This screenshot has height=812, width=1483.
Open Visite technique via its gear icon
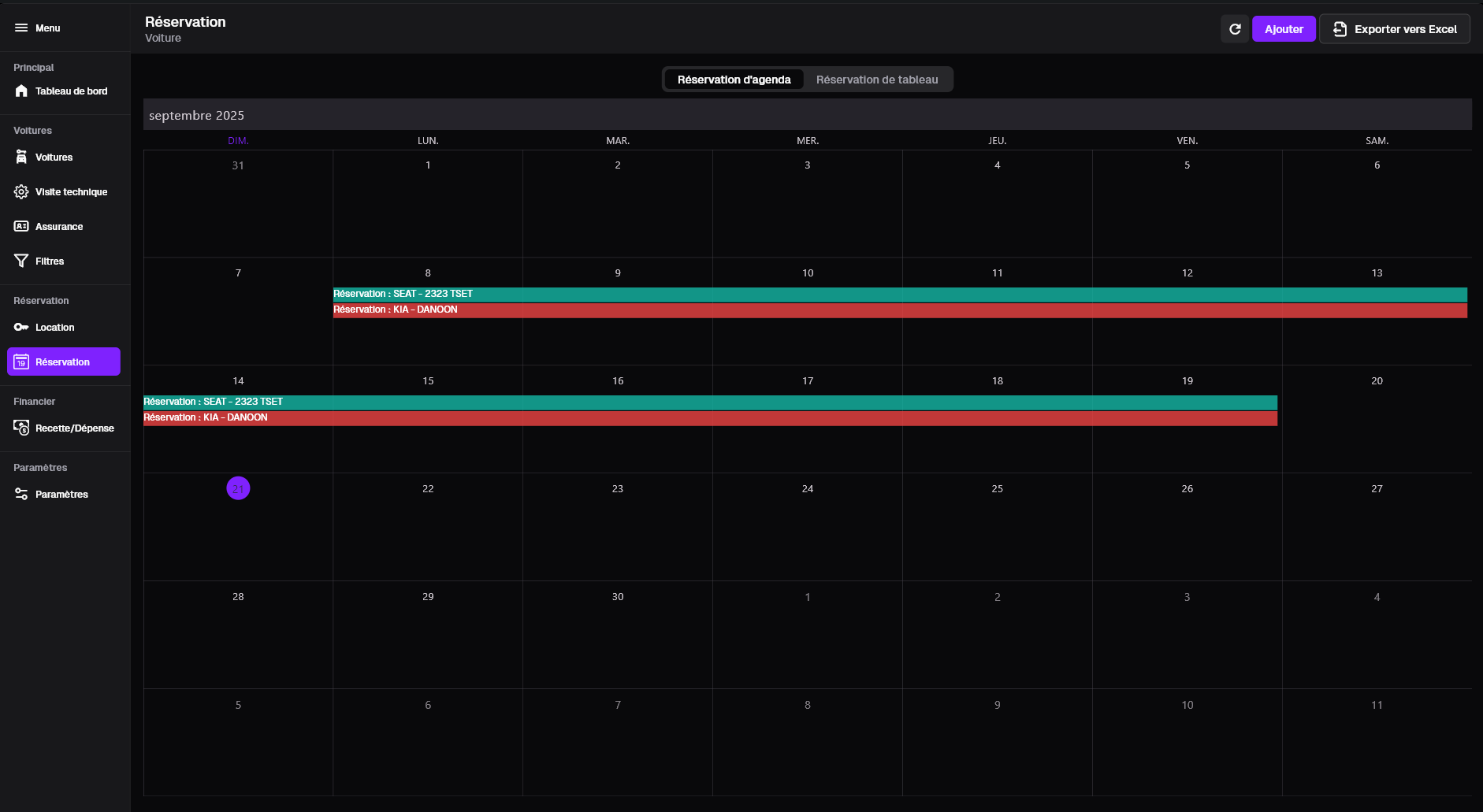click(x=21, y=191)
